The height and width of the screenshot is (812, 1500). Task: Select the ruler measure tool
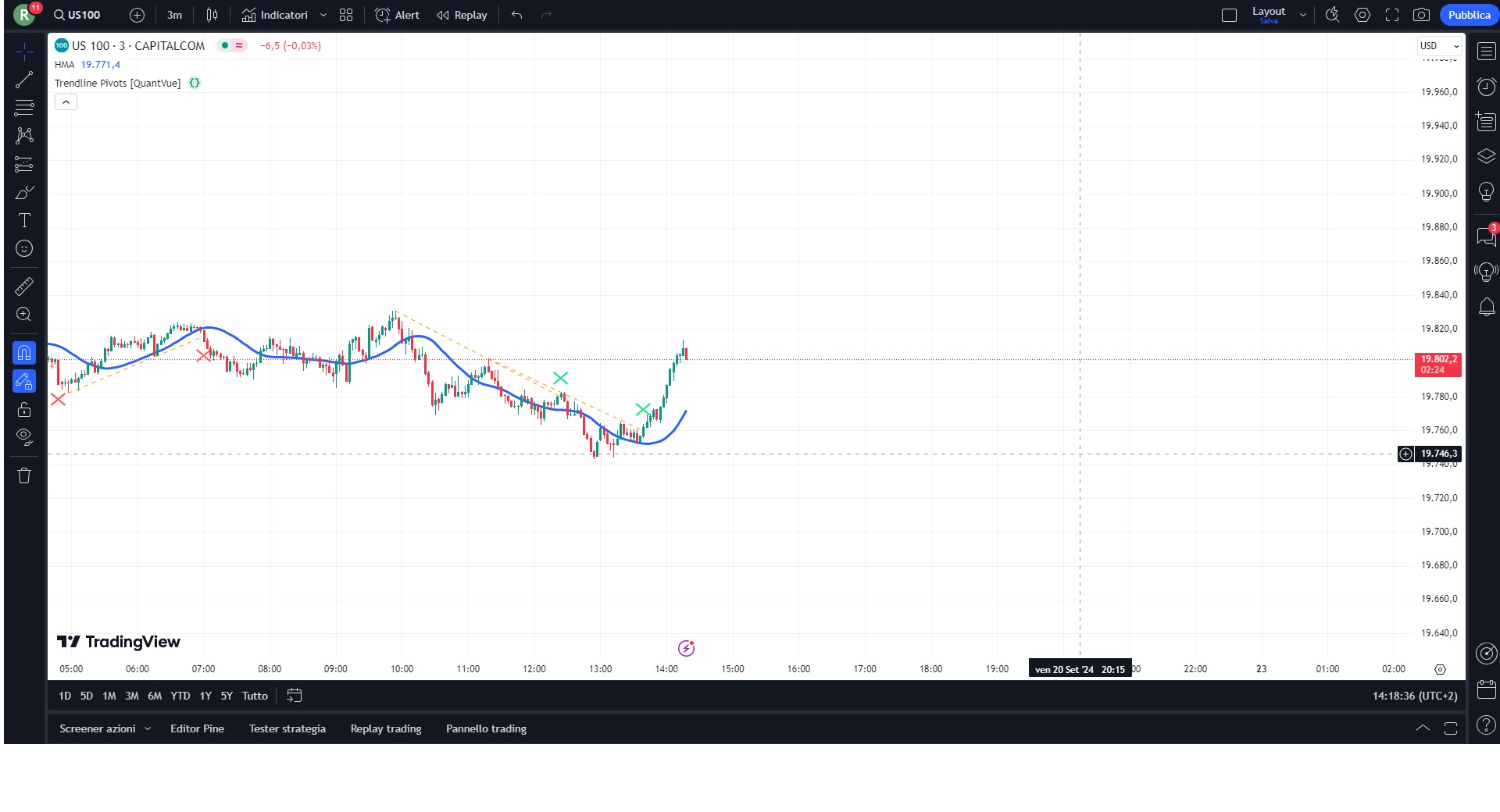[x=24, y=287]
